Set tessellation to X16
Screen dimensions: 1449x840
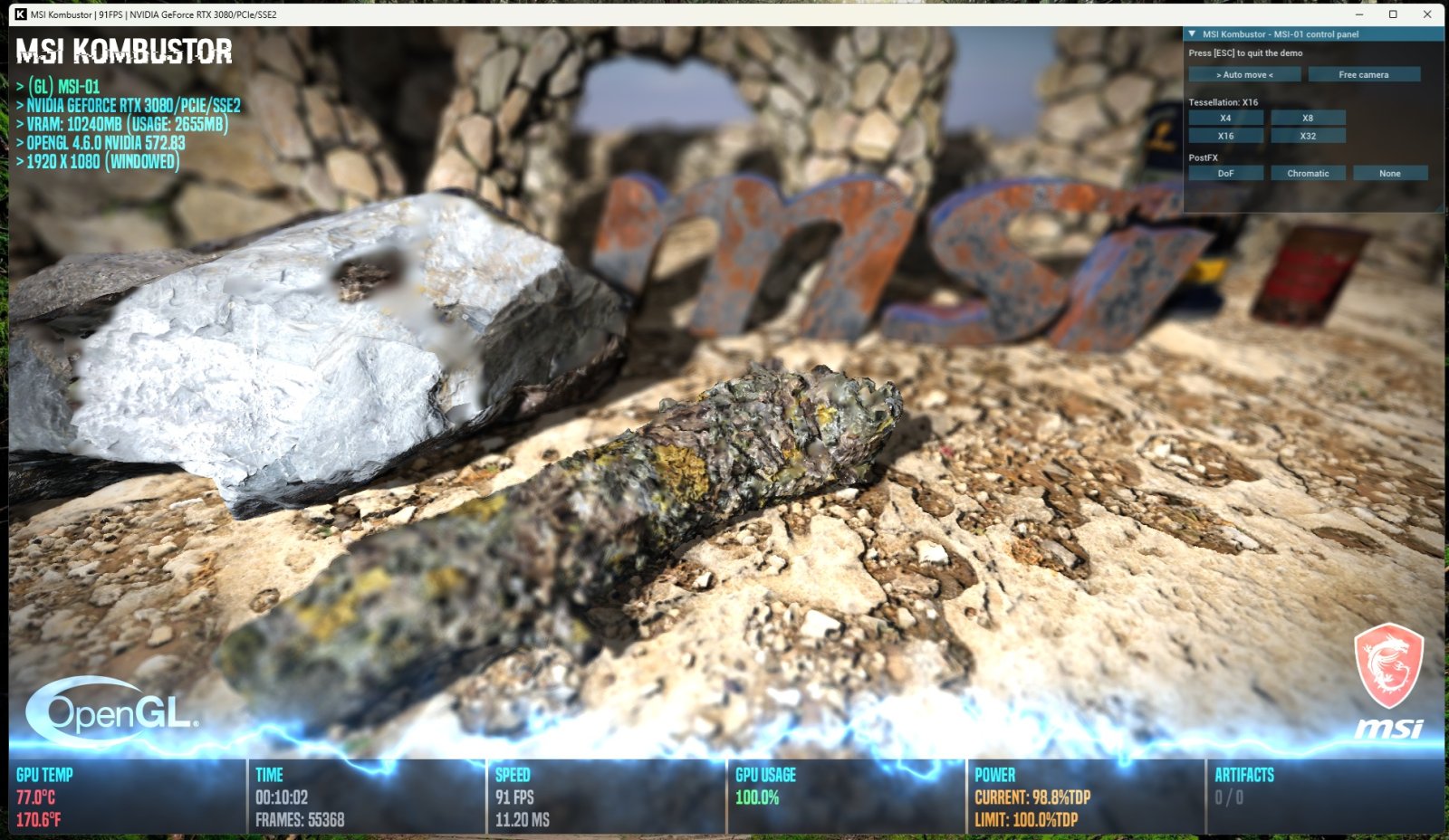tap(1225, 136)
